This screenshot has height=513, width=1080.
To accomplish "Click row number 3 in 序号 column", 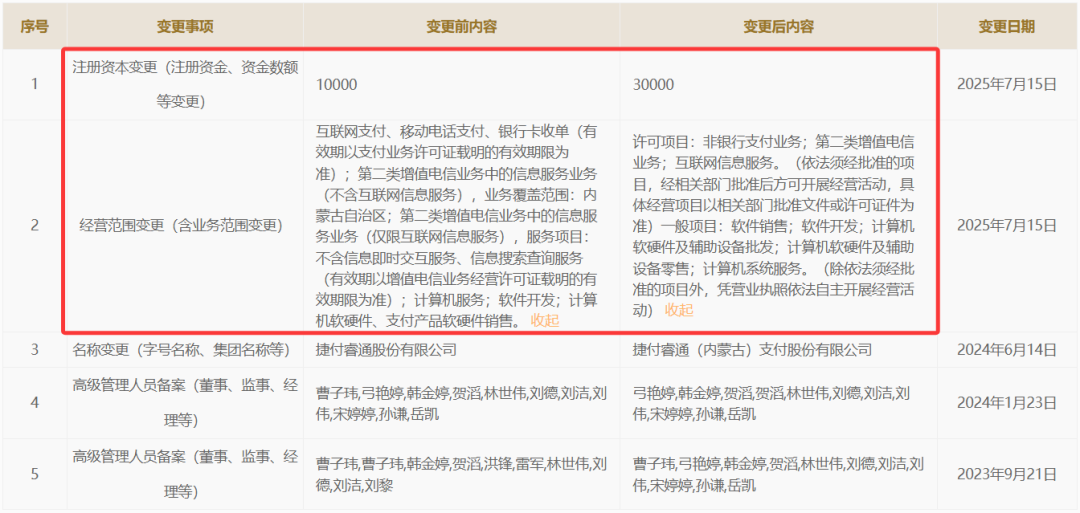I will tap(34, 350).
